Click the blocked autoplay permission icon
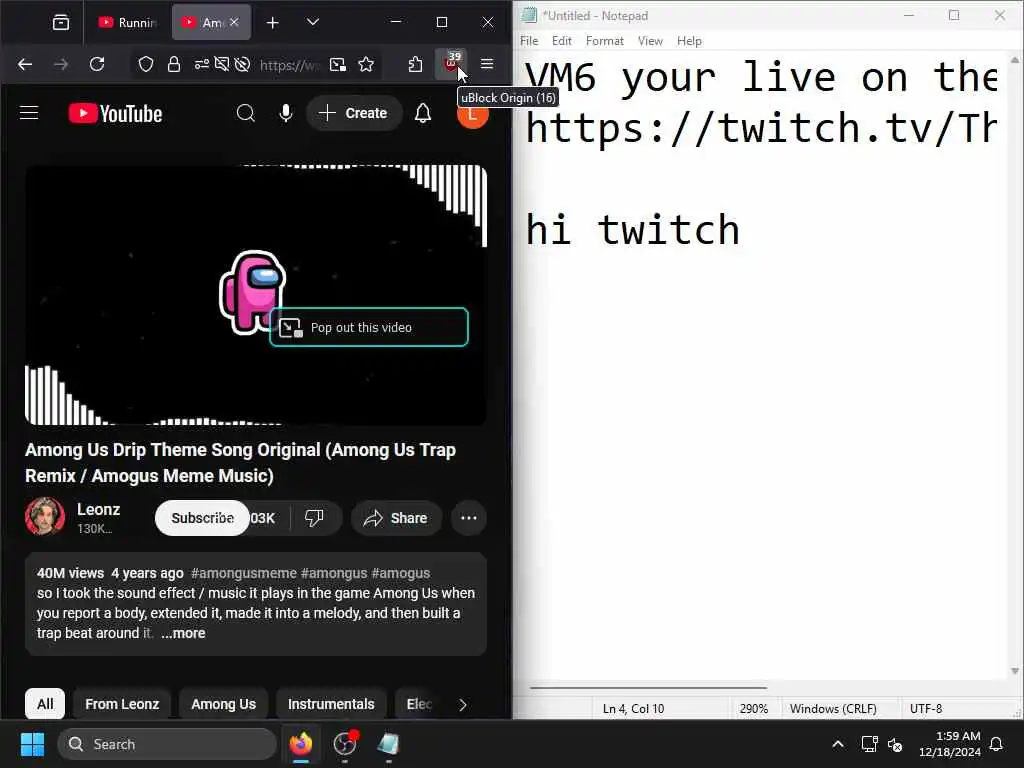Image resolution: width=1024 pixels, height=768 pixels. click(242, 64)
